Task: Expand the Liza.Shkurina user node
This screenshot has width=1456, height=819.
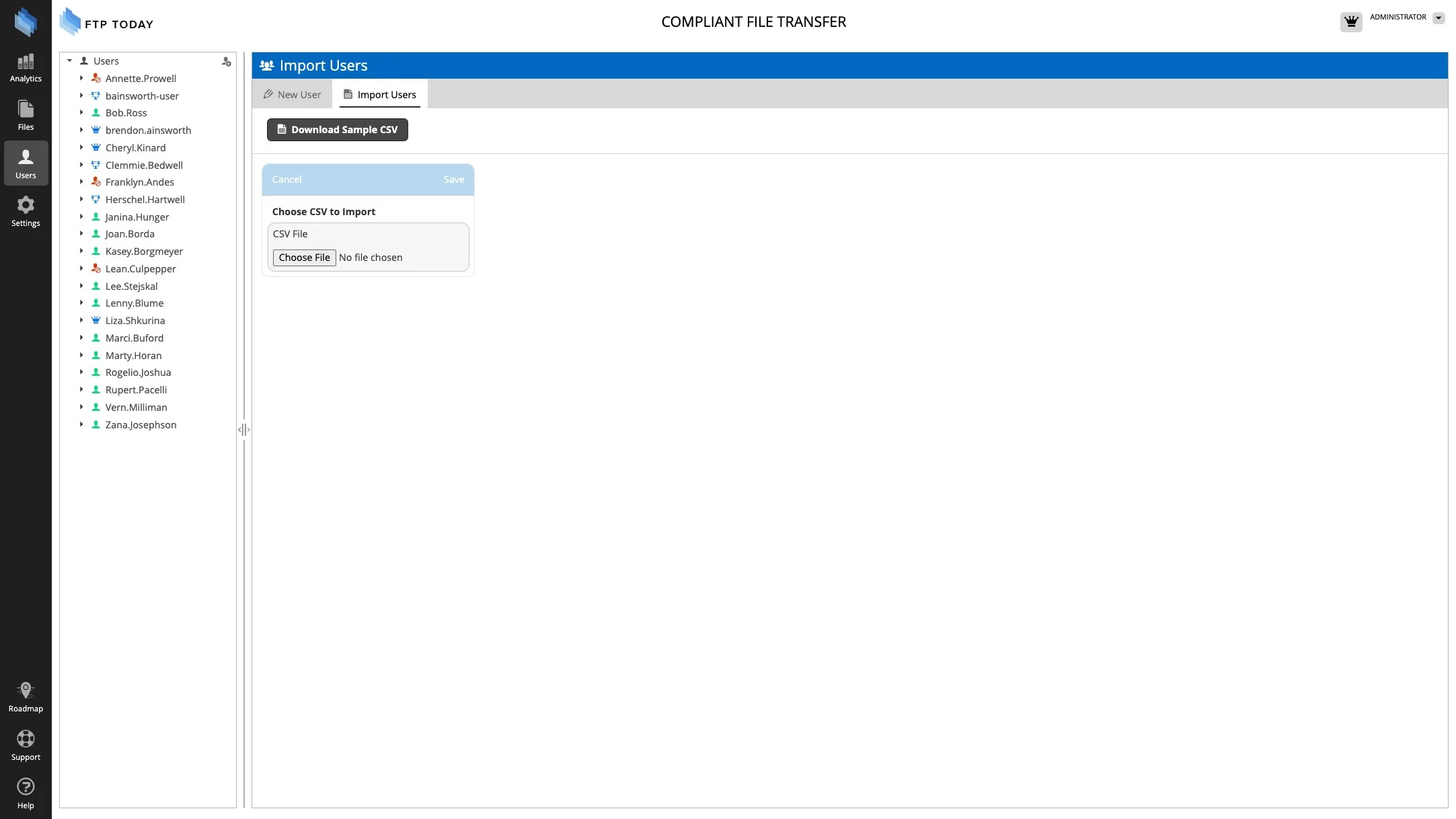Action: click(81, 321)
